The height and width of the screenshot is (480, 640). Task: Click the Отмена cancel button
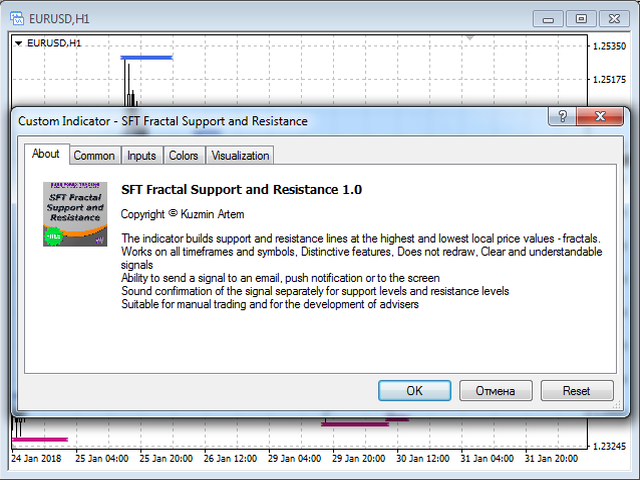(496, 391)
